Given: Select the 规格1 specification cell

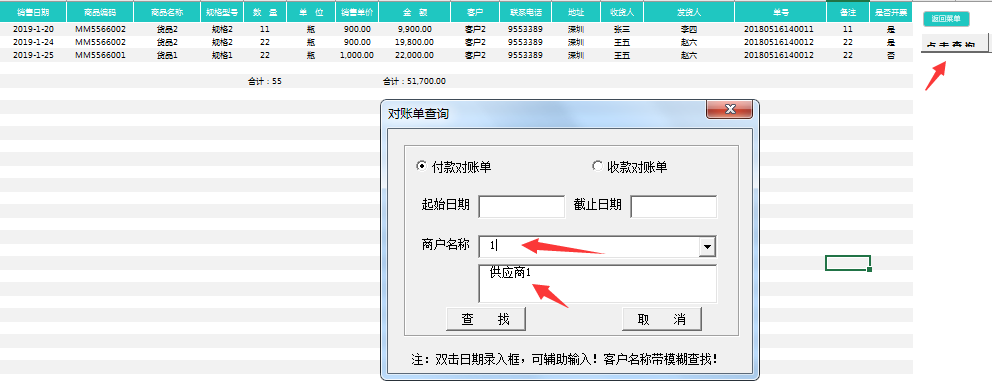Looking at the screenshot, I should [222, 55].
